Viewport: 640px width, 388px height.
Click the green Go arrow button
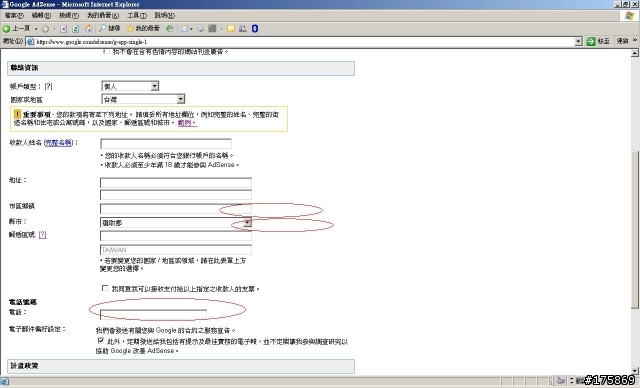point(591,42)
